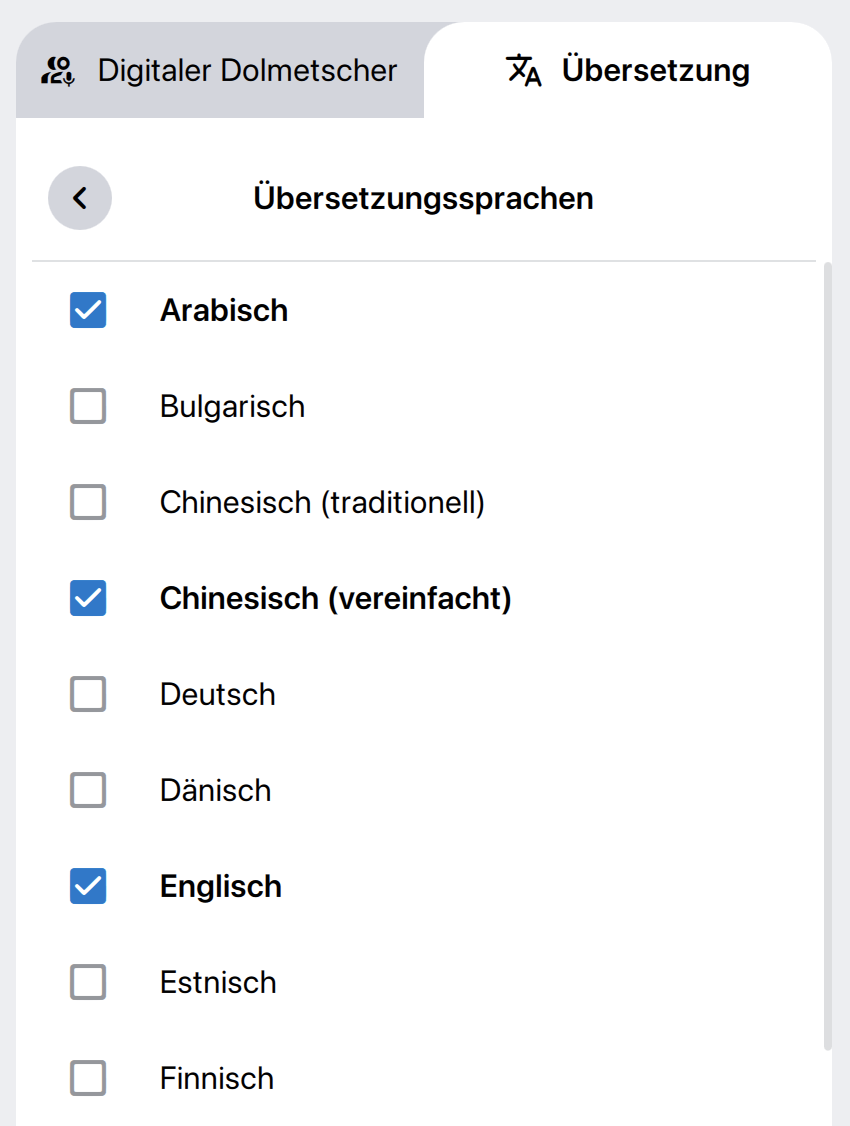
Task: Check the Chinesisch (traditionell) checkbox
Action: tap(88, 502)
